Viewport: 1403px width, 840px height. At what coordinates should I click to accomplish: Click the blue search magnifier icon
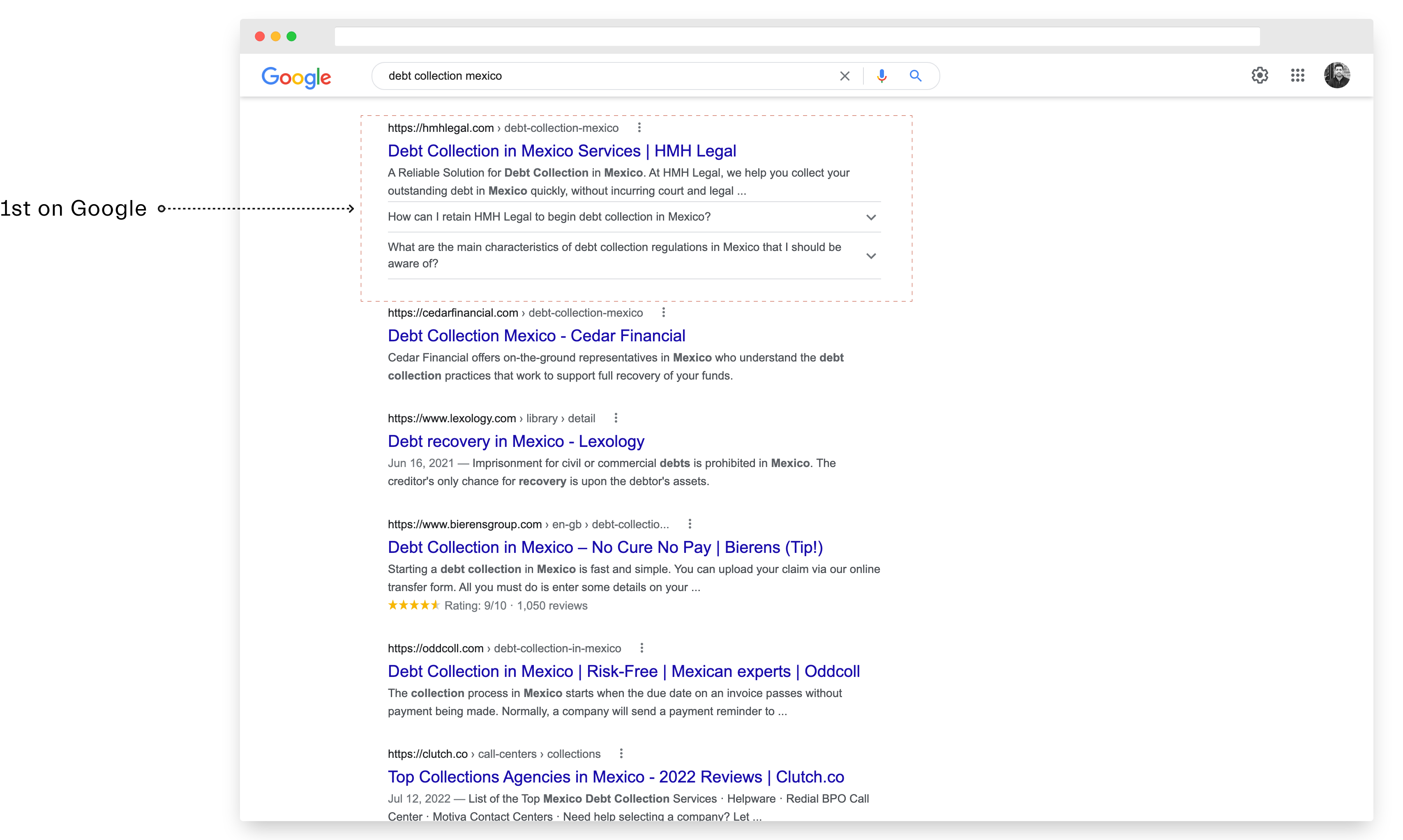(915, 76)
